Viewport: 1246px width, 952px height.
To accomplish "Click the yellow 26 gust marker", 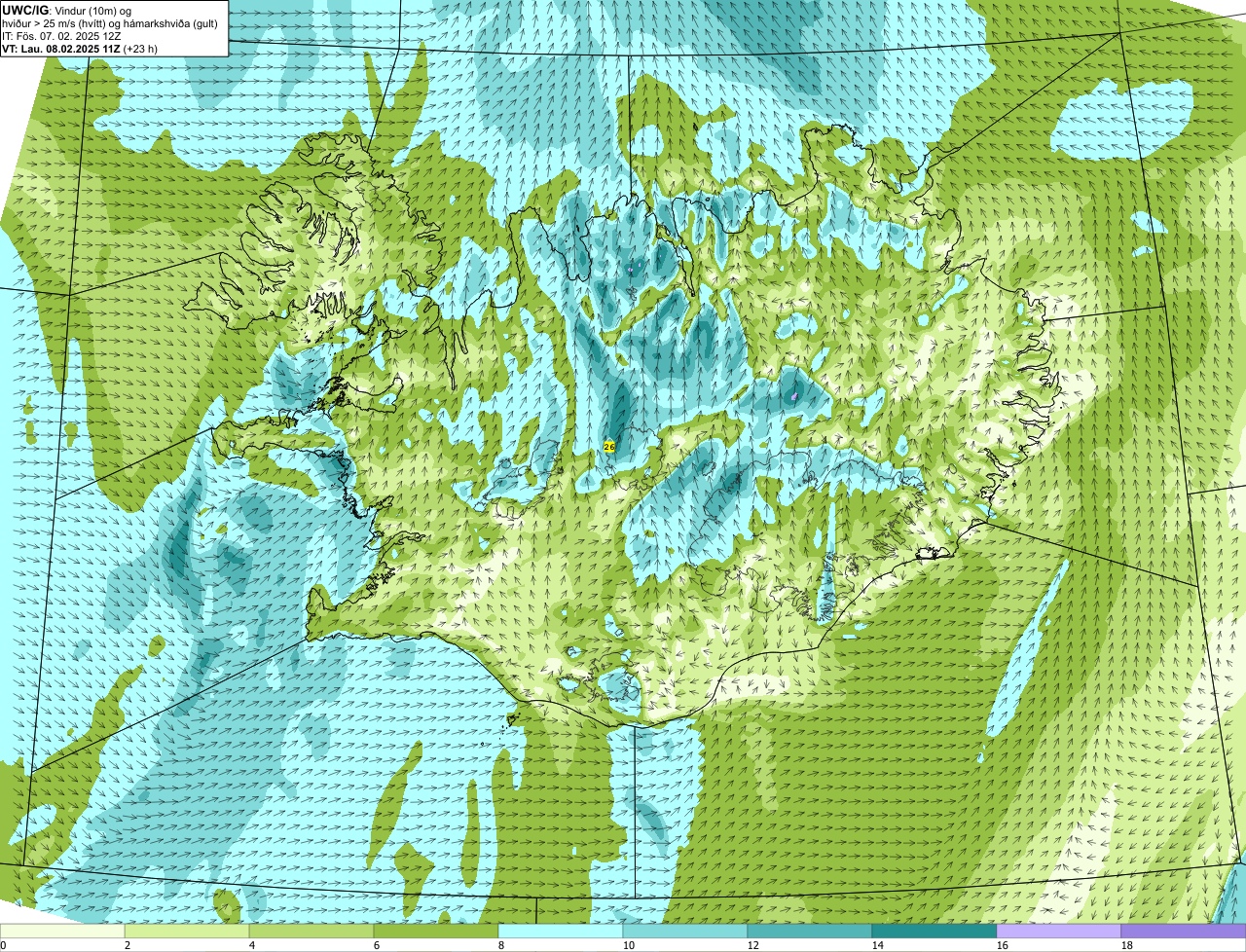I will tap(609, 446).
